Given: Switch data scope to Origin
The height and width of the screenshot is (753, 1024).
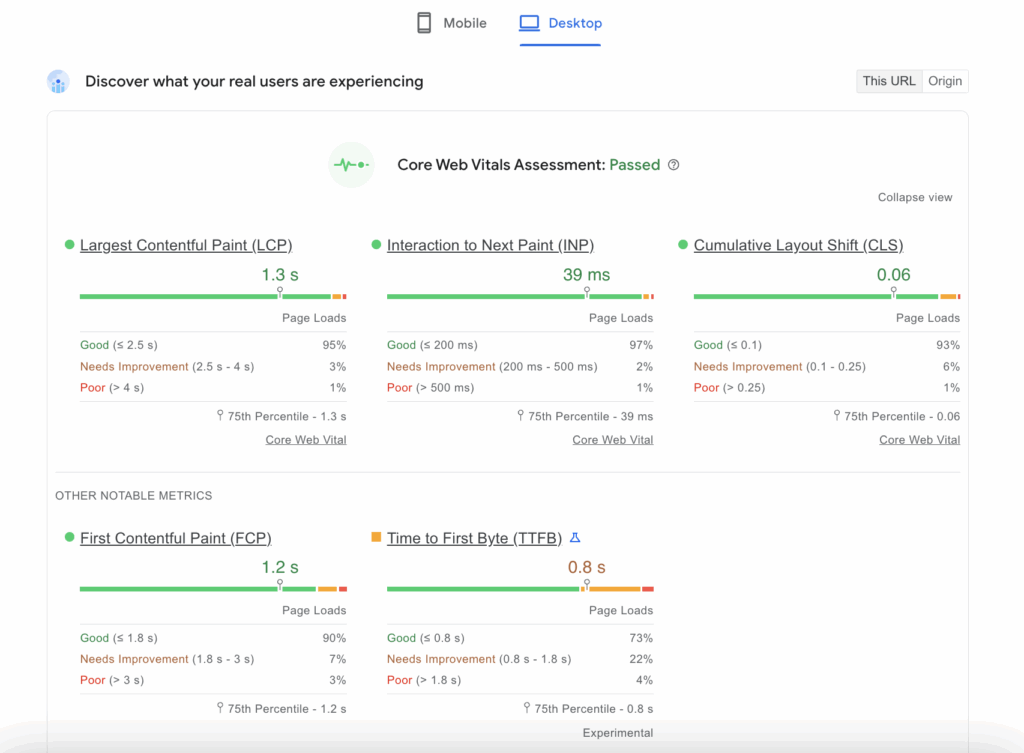Looking at the screenshot, I should [944, 80].
